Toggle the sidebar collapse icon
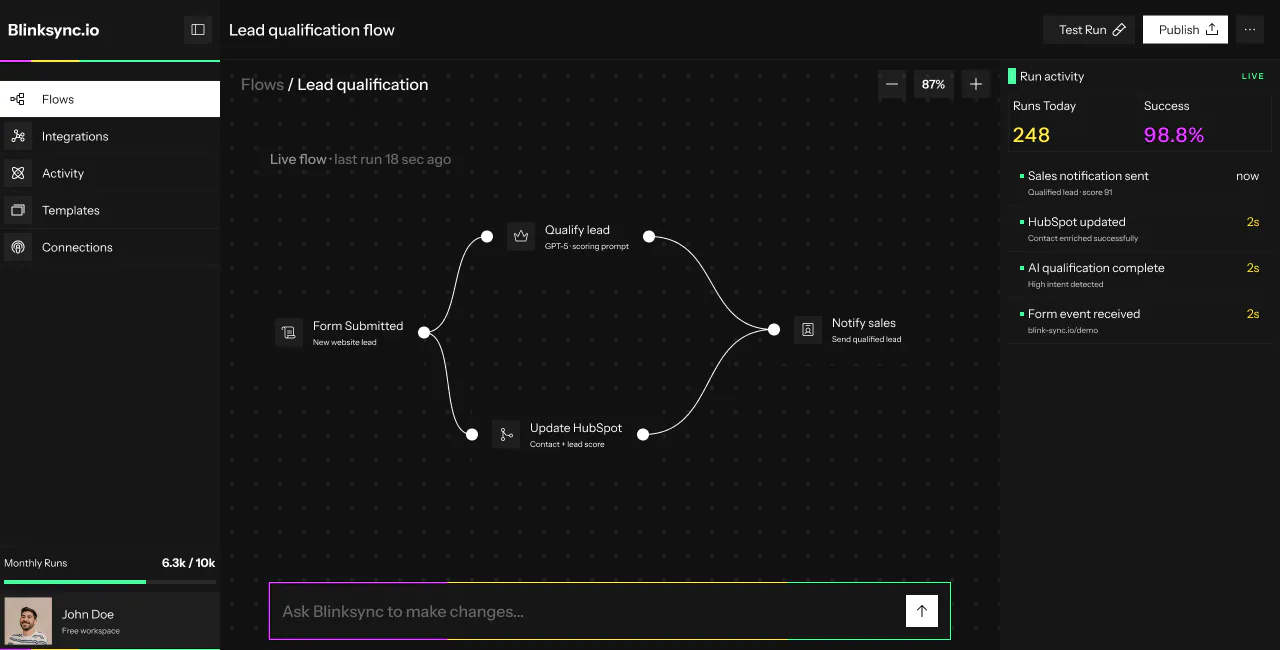 pyautogui.click(x=198, y=30)
